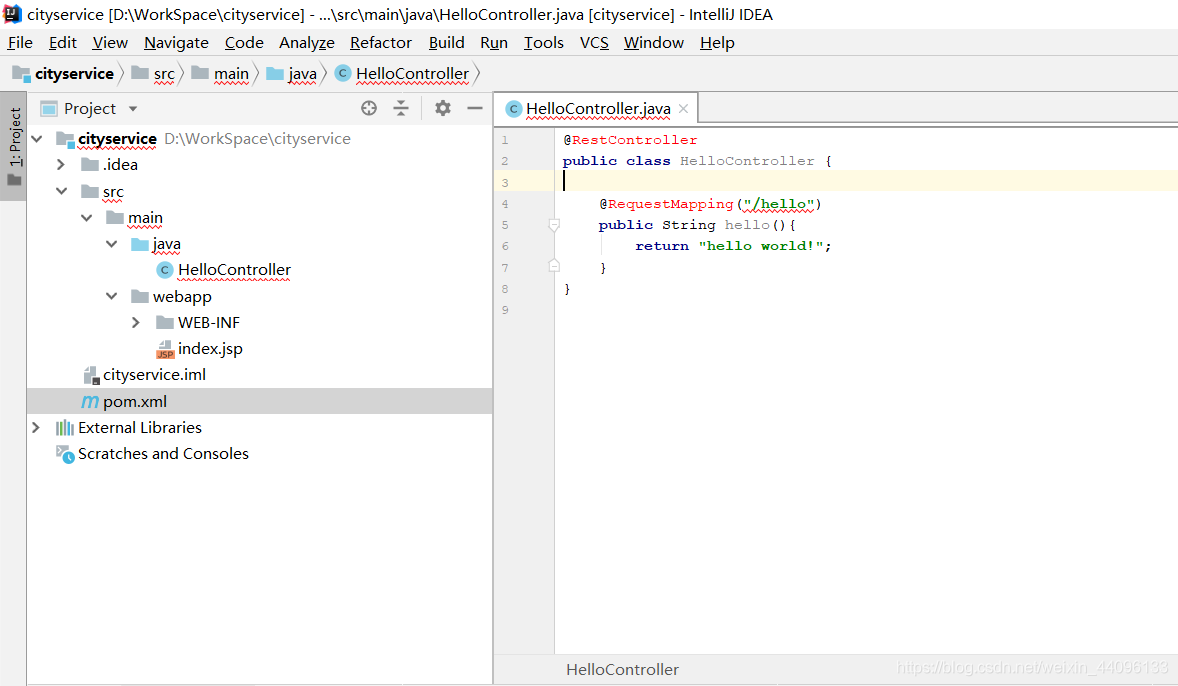
Task: Open the Run menu
Action: [x=494, y=43]
